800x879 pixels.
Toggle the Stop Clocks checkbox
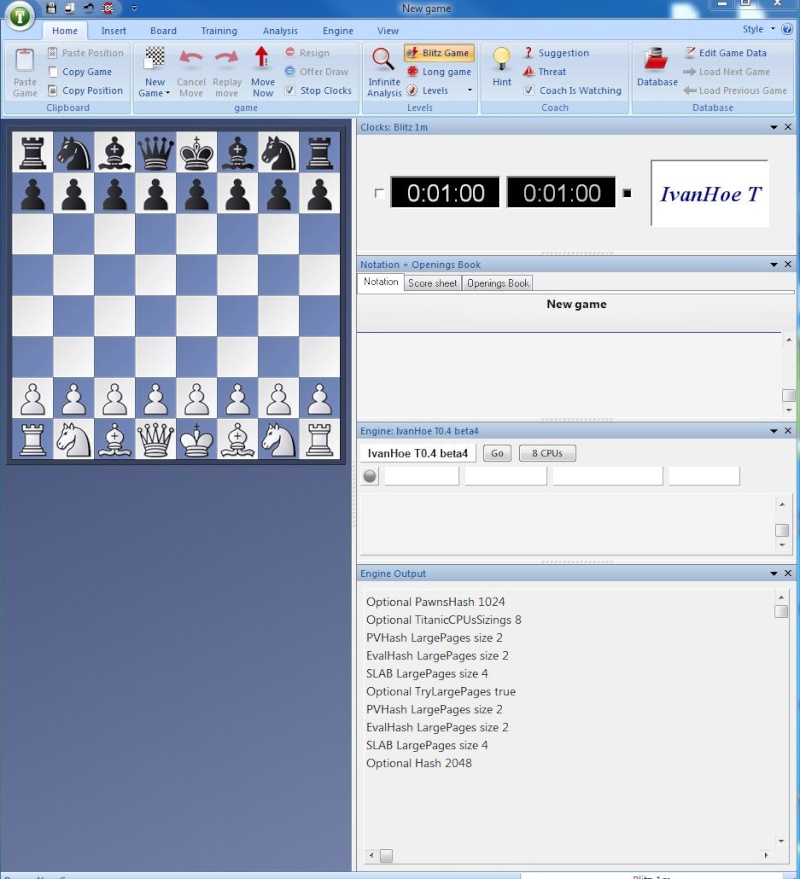(x=290, y=90)
